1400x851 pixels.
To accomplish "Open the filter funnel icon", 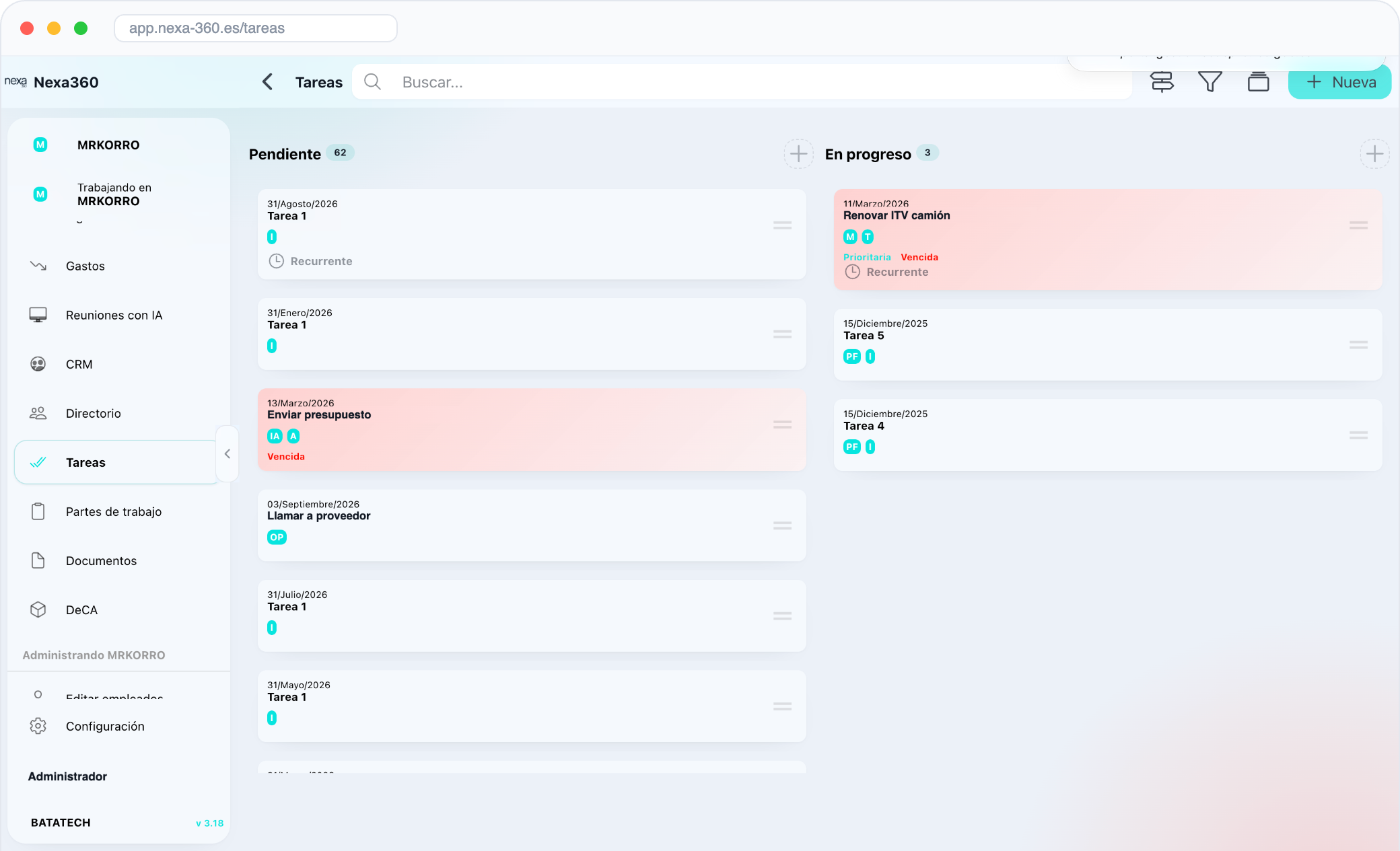I will (1210, 82).
